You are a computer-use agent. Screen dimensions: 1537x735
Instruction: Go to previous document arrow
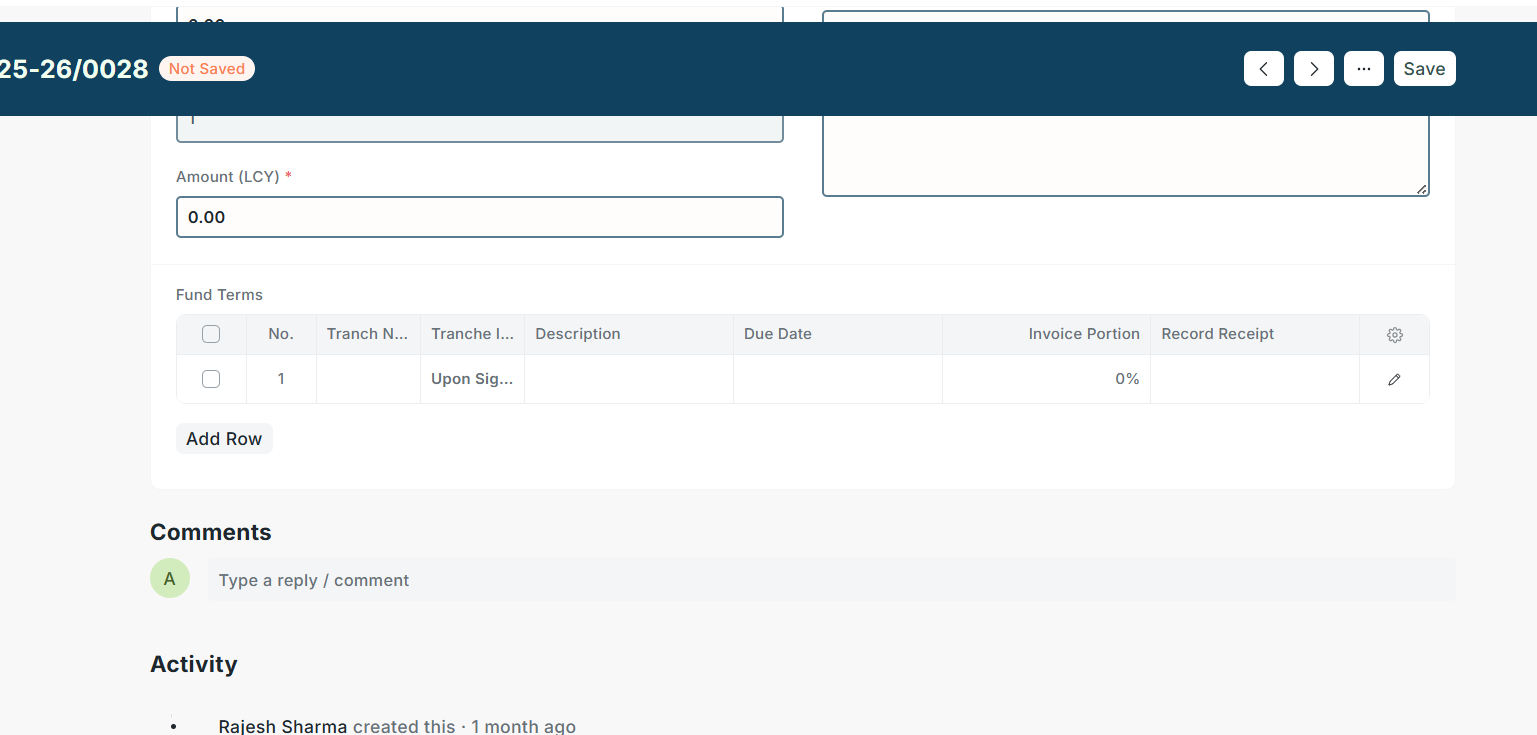tap(1263, 69)
